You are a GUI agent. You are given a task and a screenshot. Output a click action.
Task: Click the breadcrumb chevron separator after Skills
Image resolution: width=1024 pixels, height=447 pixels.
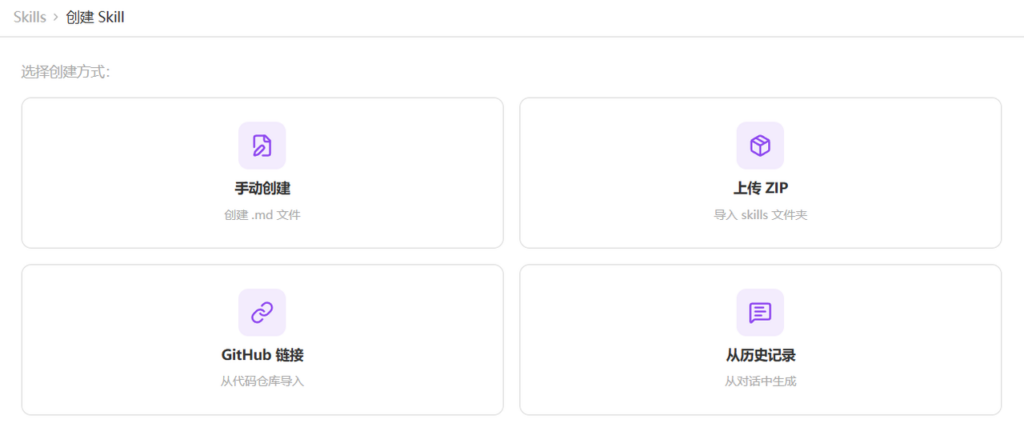(x=56, y=17)
